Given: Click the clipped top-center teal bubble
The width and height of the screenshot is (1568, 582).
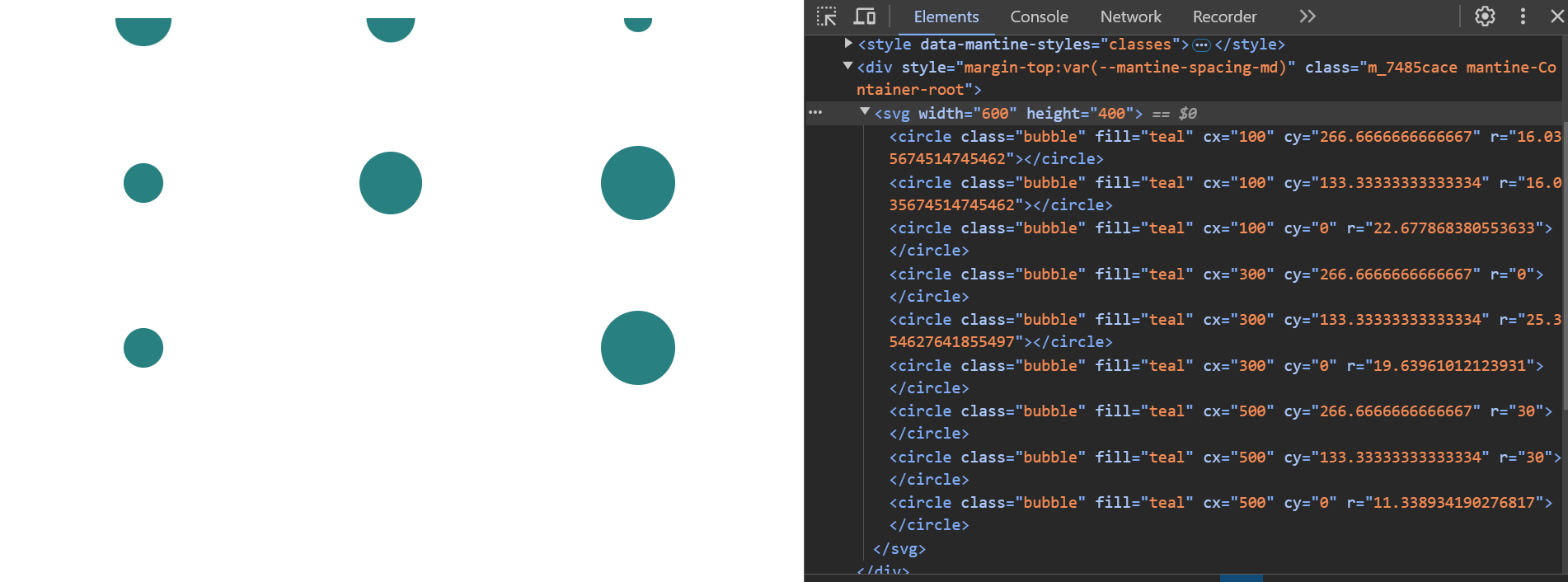Looking at the screenshot, I should coord(391,29).
